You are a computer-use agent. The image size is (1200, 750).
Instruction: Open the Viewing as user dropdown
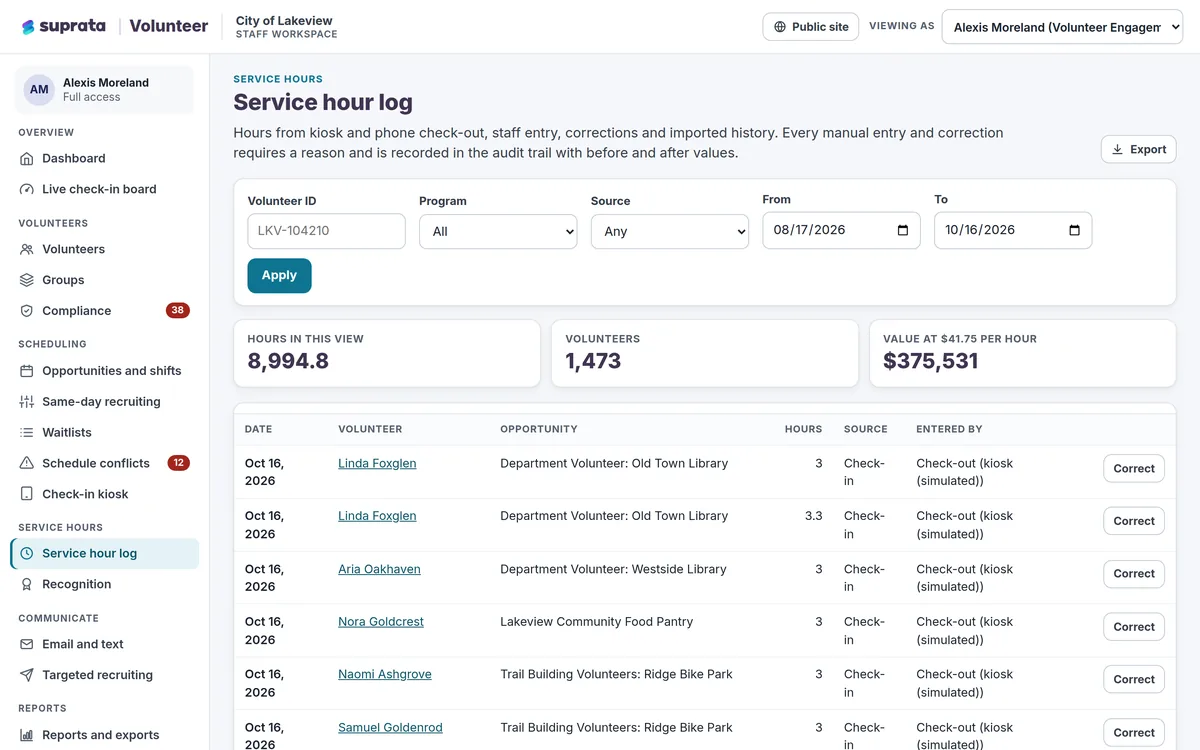click(1063, 27)
